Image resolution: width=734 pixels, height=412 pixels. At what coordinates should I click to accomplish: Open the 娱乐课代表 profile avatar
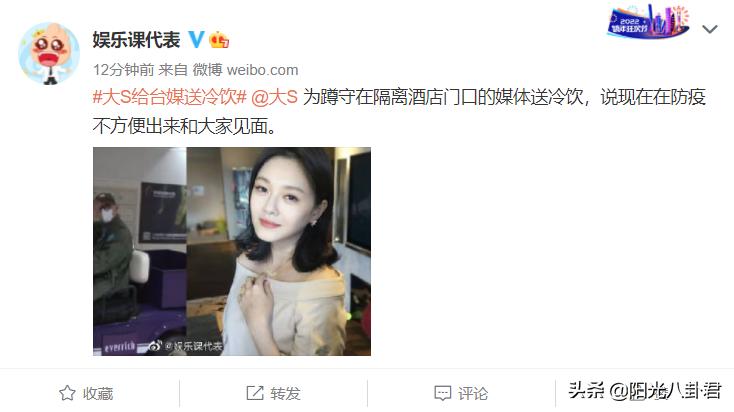click(49, 53)
